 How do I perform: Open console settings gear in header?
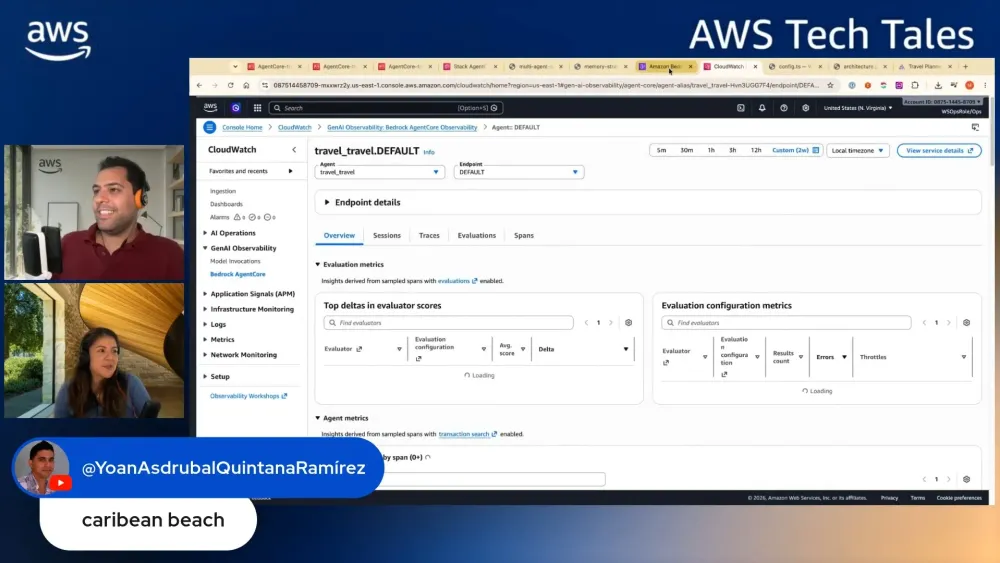pos(805,108)
